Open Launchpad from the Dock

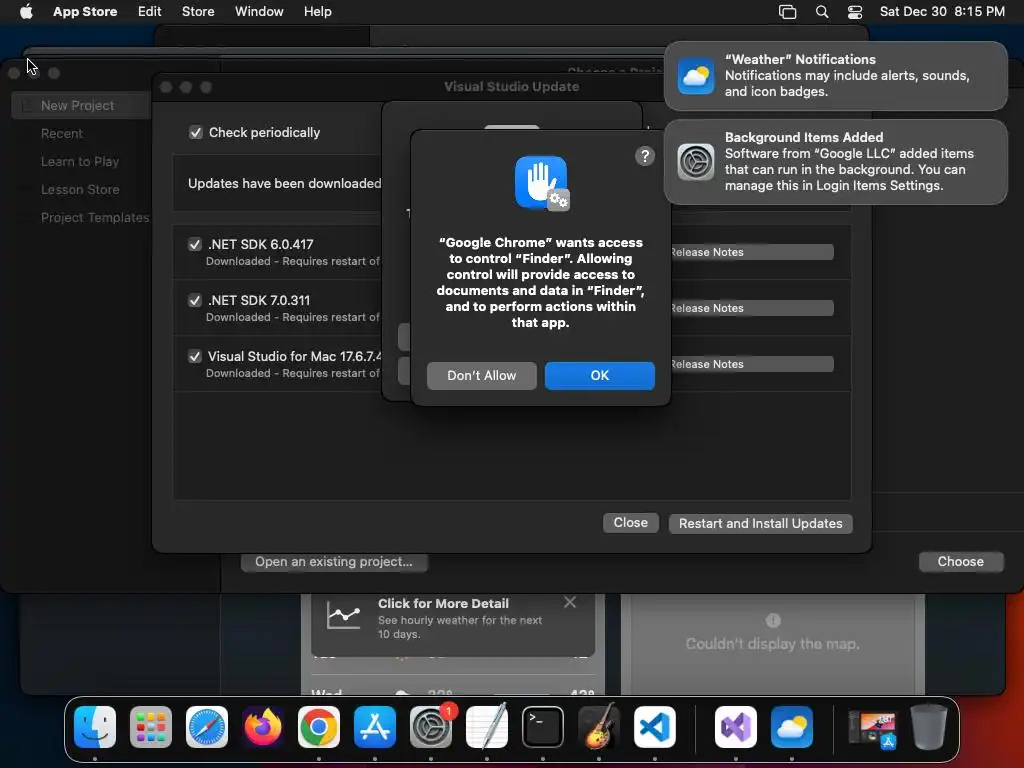coord(151,727)
